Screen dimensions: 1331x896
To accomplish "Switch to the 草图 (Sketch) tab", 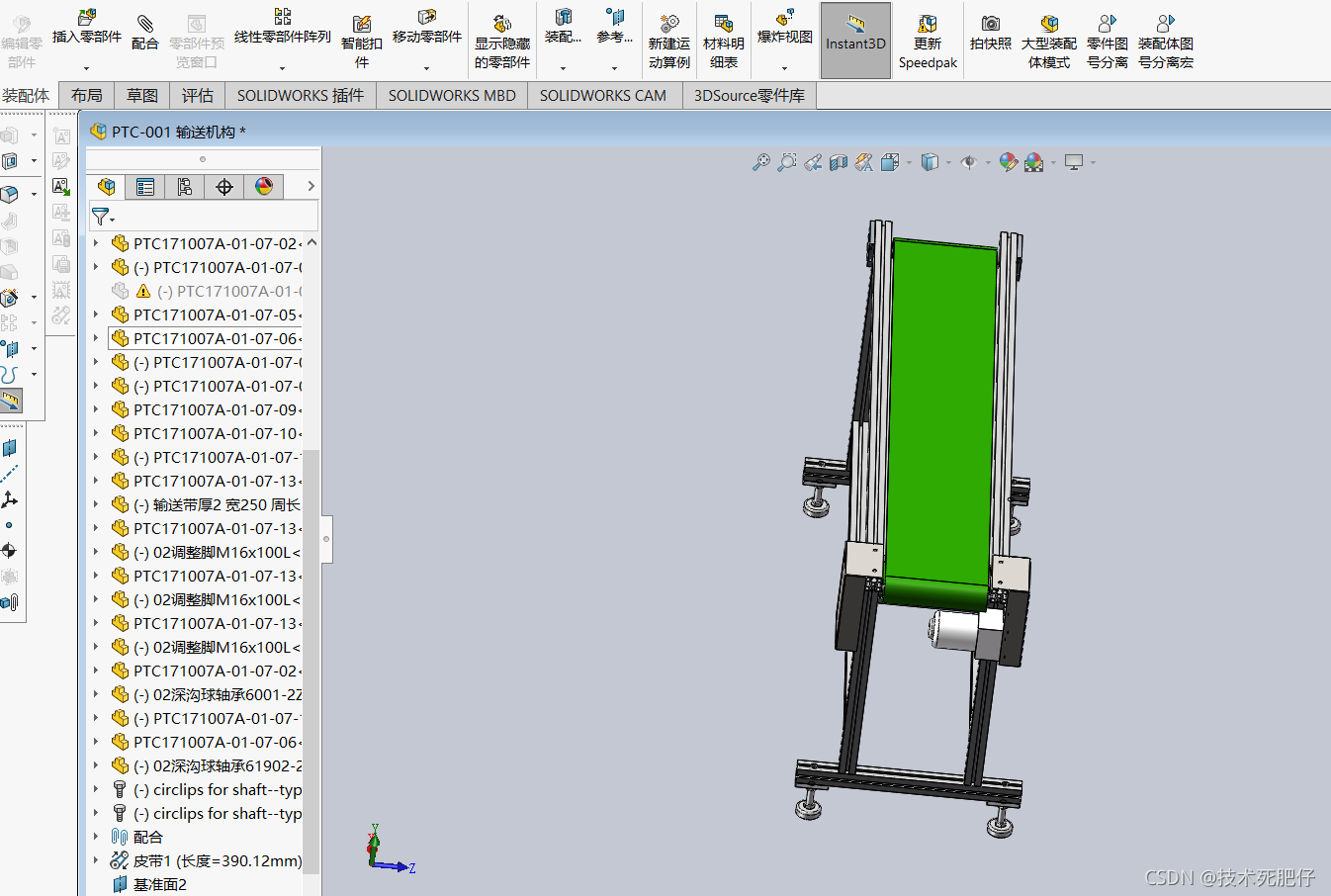I will tap(142, 96).
